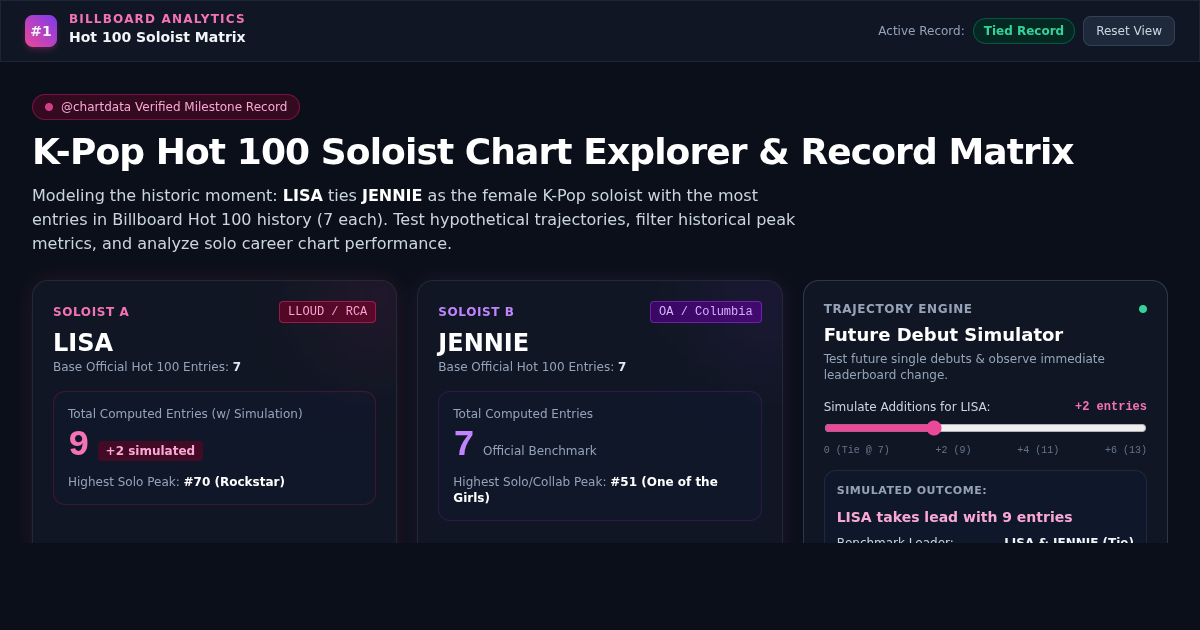Click the '+2 (9)' slider tick label
Image resolution: width=1200 pixels, height=630 pixels.
[x=953, y=450]
